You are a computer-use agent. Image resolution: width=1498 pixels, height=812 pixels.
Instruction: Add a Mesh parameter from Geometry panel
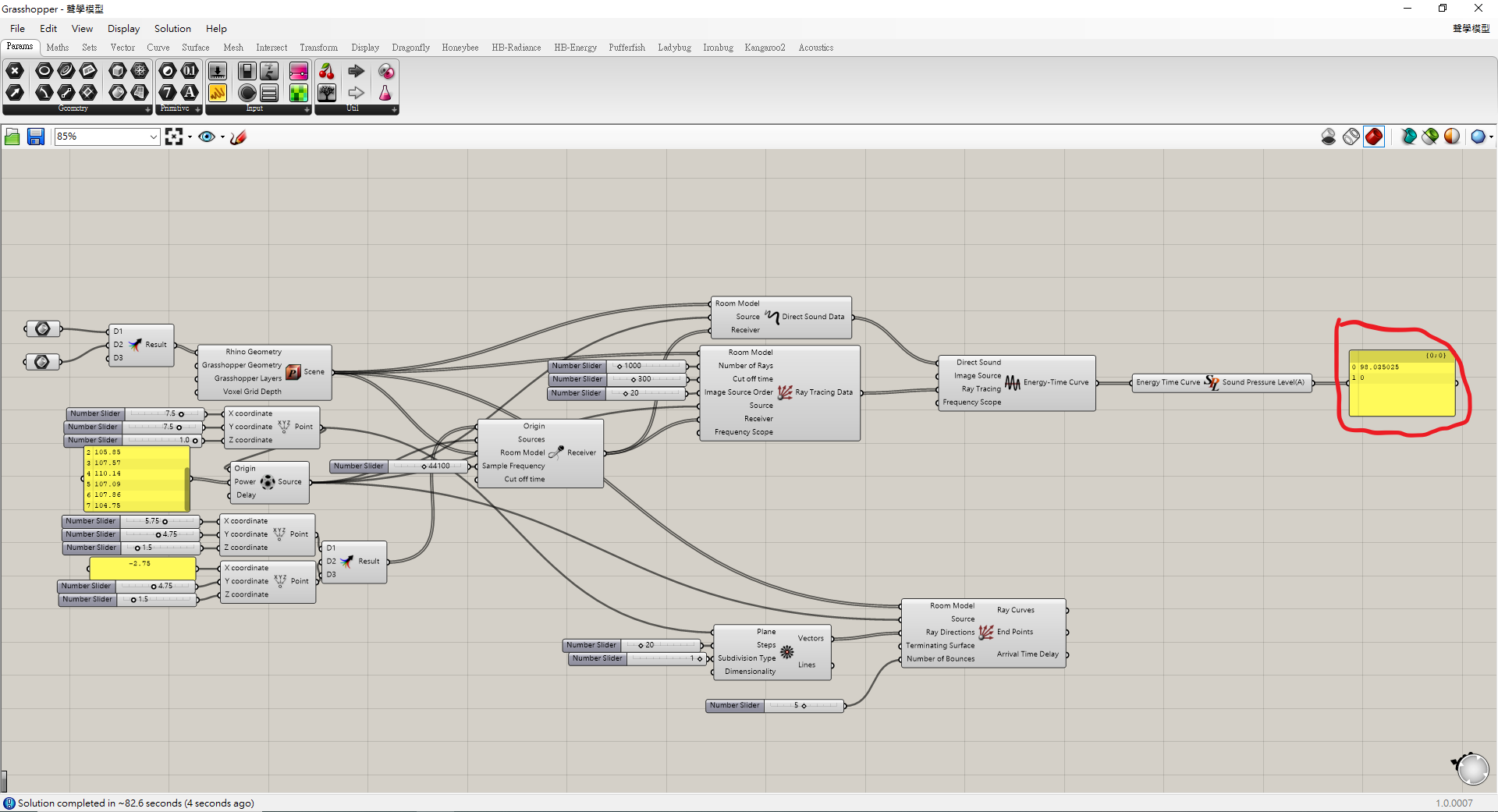(x=140, y=71)
